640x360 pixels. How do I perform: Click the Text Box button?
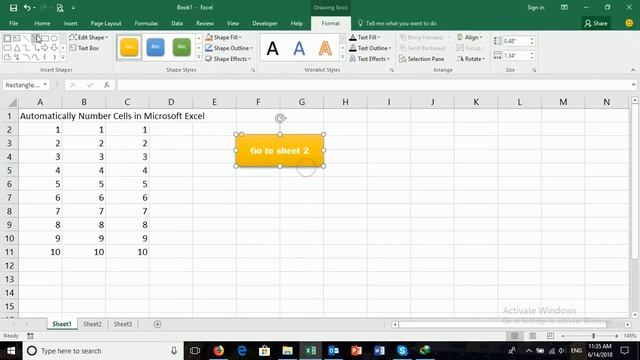[84, 48]
